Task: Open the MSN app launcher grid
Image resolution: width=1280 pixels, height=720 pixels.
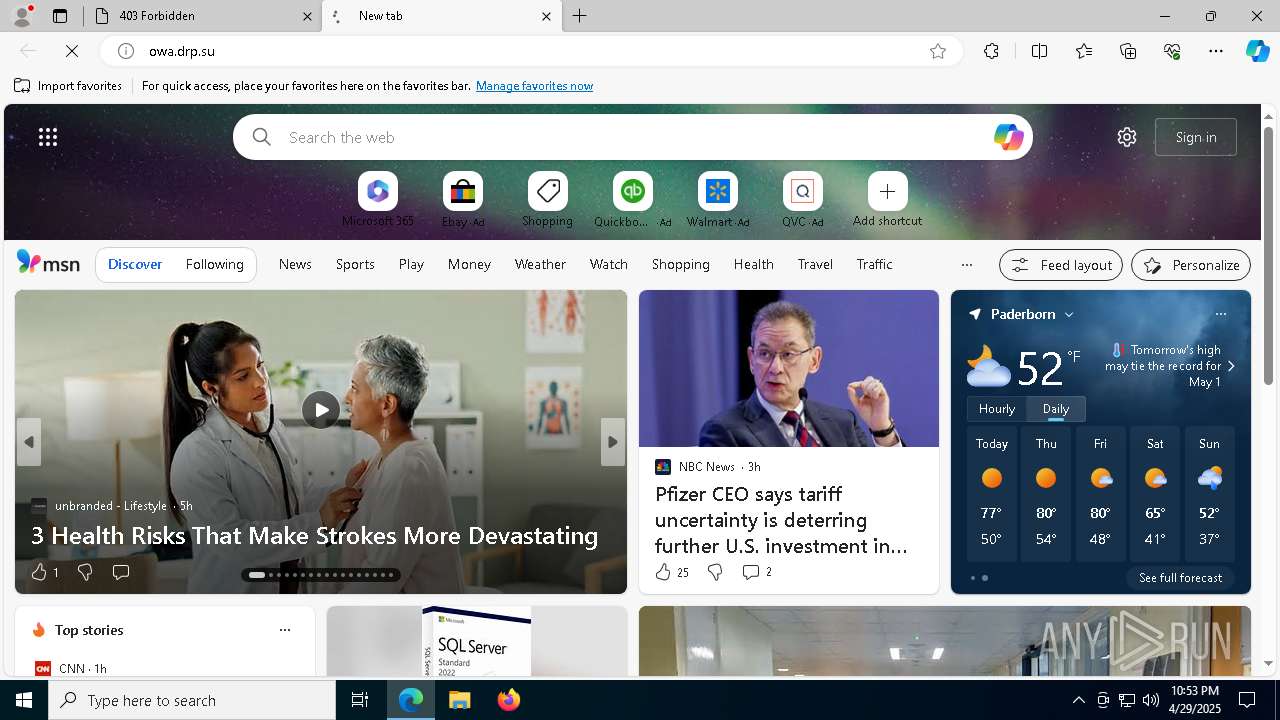Action: coord(48,137)
